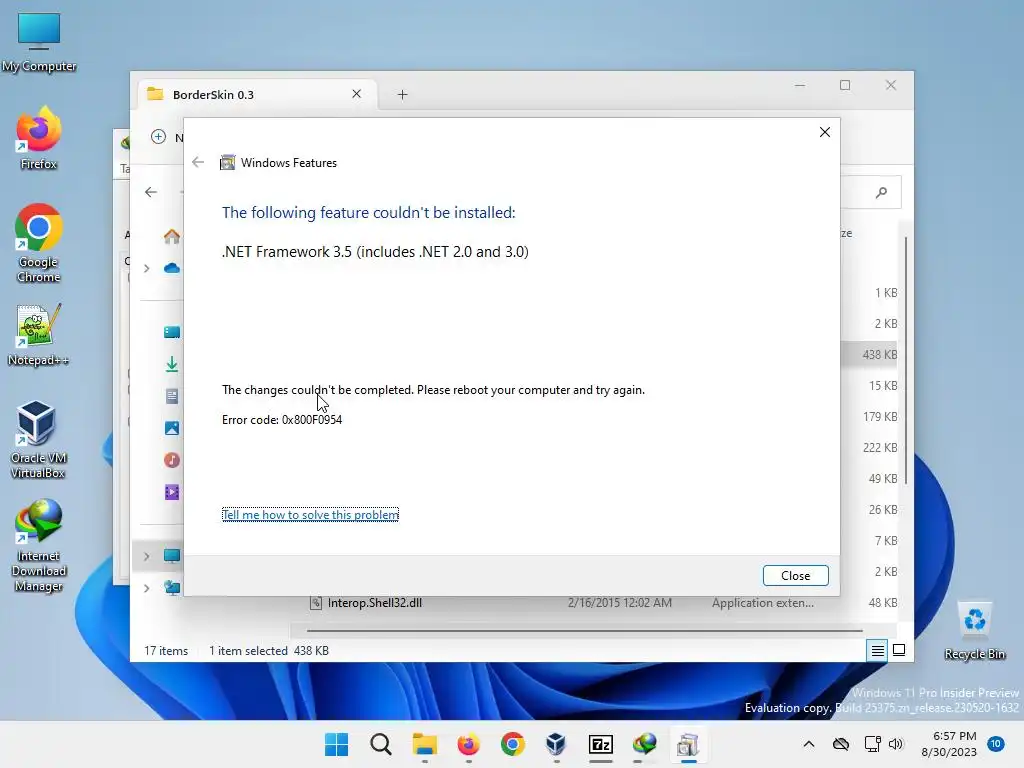The height and width of the screenshot is (768, 1024).
Task: Expand the OneDrive node chevron
Action: 147,268
